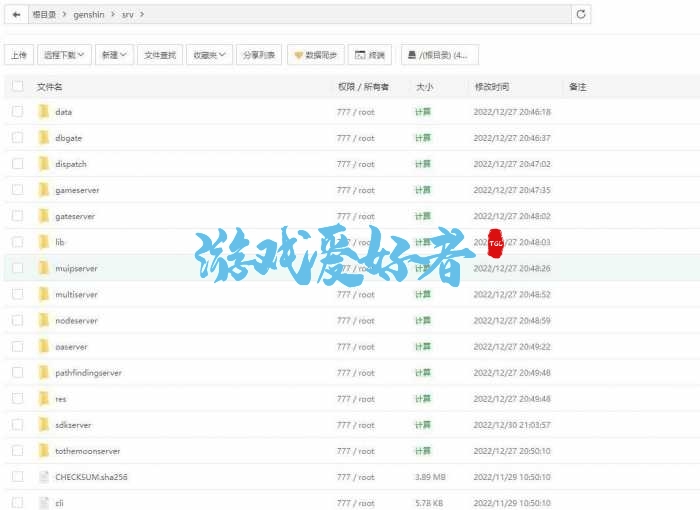Viewport: 700px width, 510px height.
Task: Check the dbgate row checkbox
Action: click(x=17, y=138)
